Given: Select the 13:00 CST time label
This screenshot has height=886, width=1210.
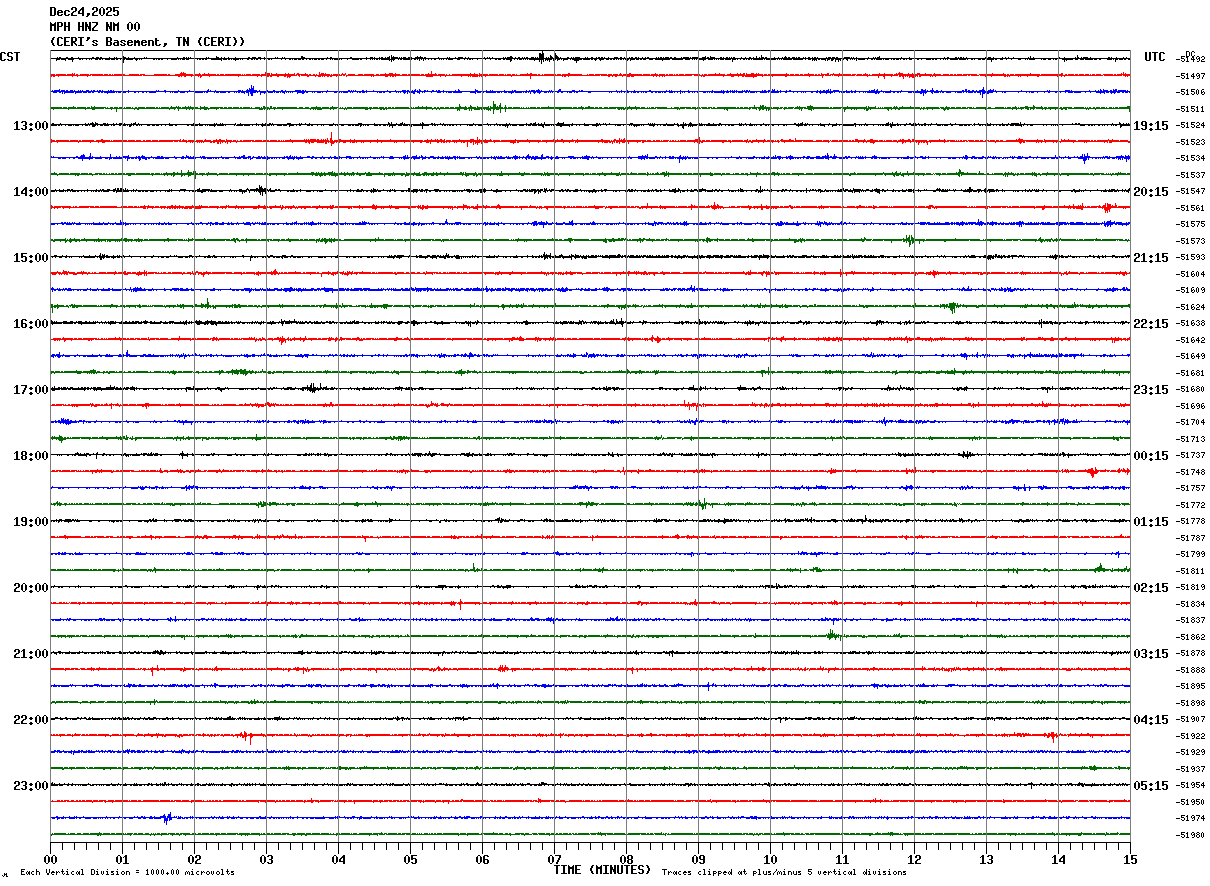Looking at the screenshot, I should click(31, 126).
